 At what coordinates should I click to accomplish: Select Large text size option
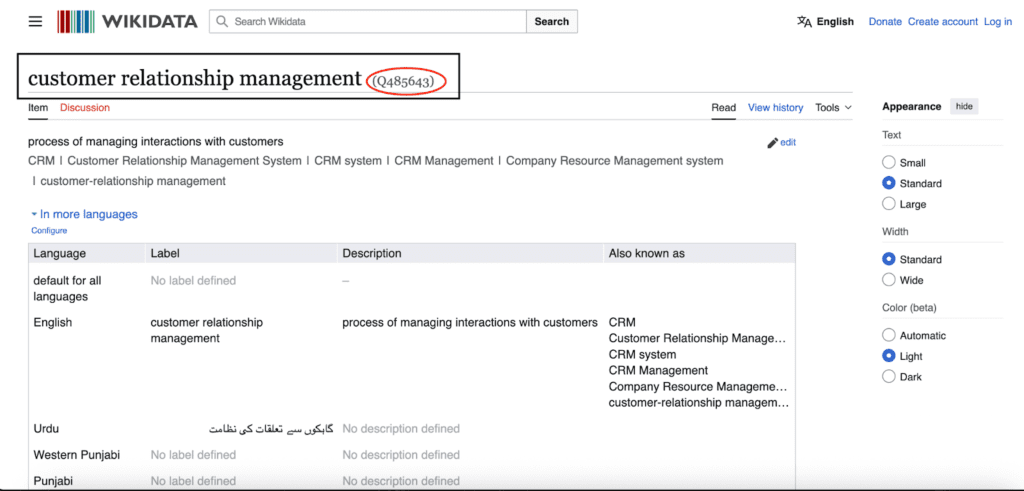pyautogui.click(x=889, y=204)
